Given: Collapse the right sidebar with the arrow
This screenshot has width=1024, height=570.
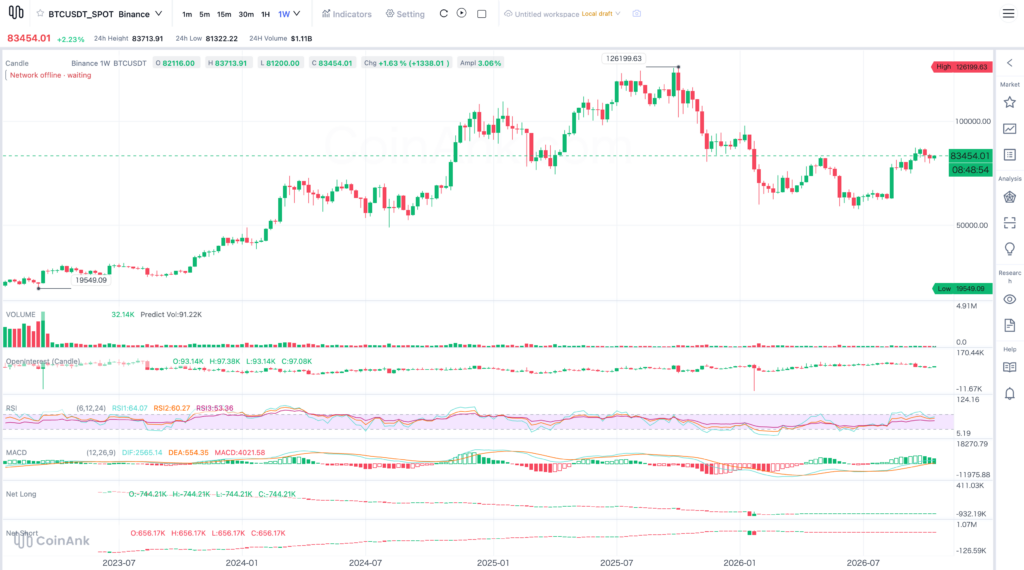Looking at the screenshot, I should (x=1010, y=63).
